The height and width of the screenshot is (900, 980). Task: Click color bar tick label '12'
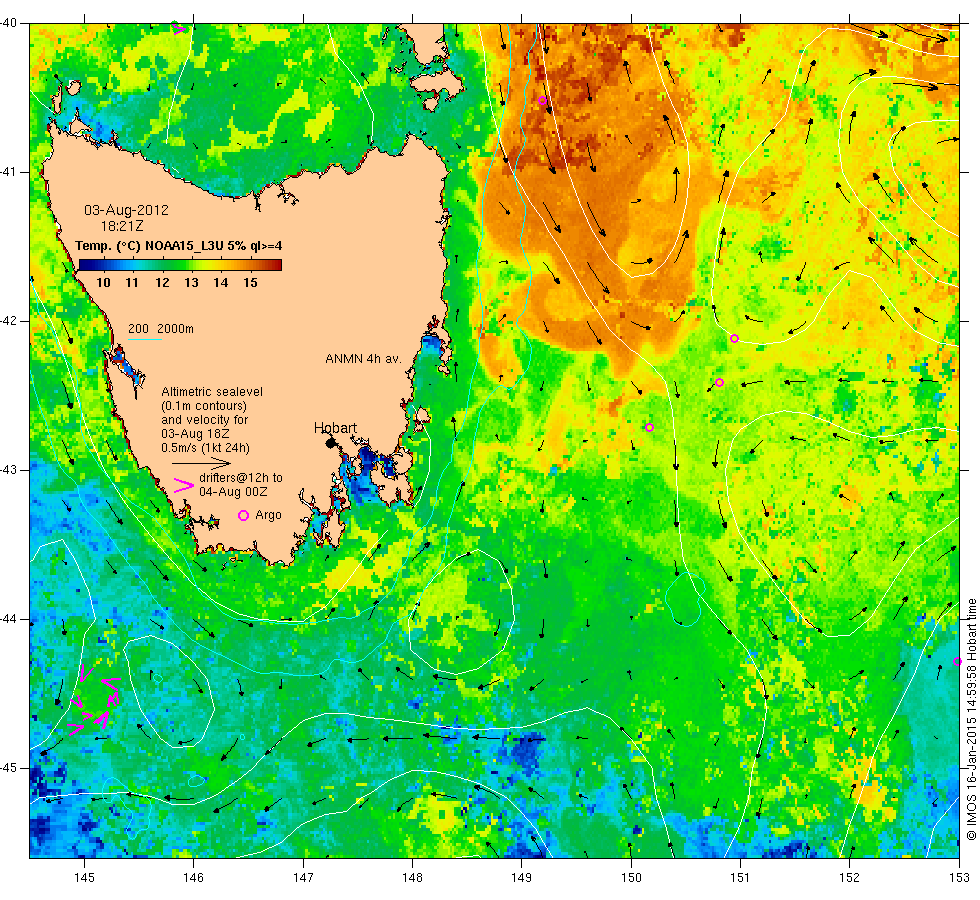[x=162, y=282]
